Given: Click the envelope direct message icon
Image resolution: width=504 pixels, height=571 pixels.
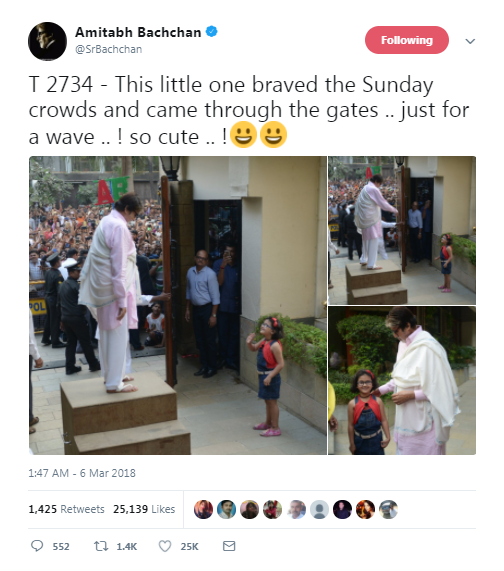Looking at the screenshot, I should (x=229, y=546).
